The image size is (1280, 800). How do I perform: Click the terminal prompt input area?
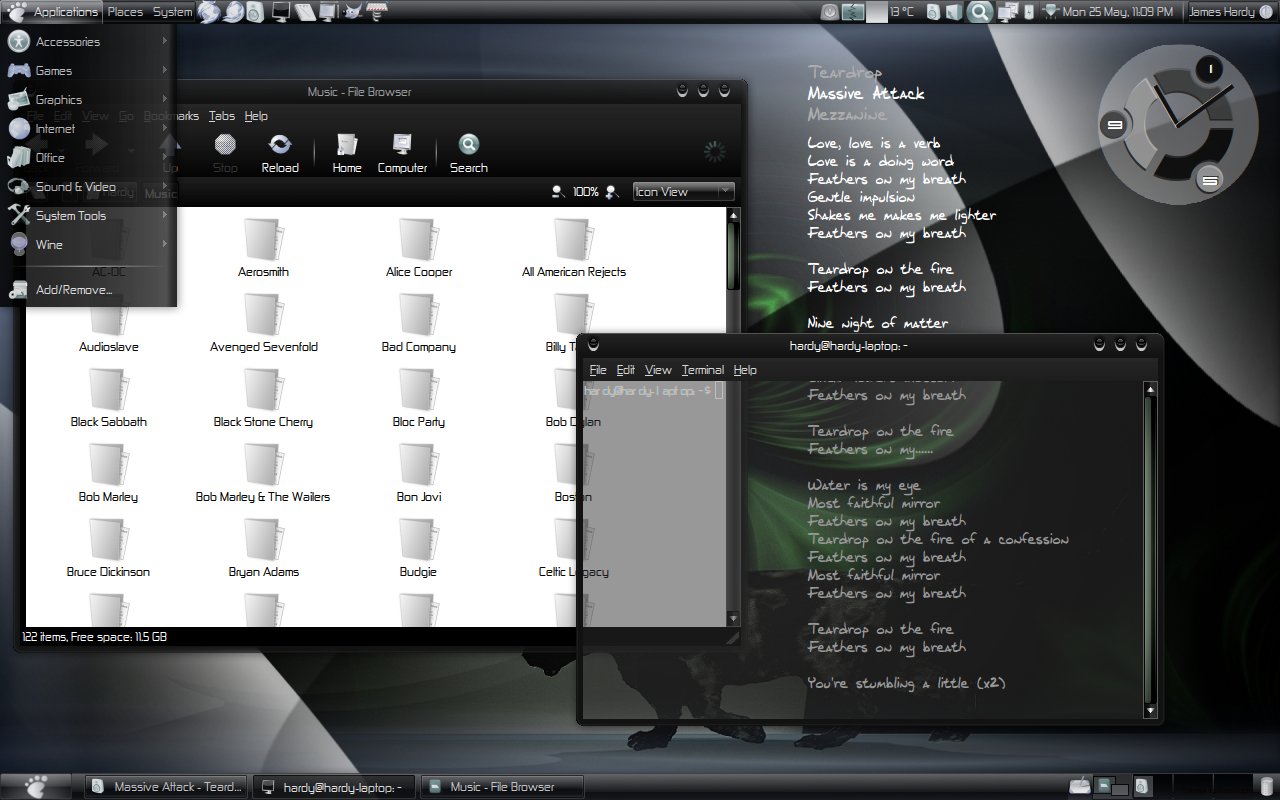click(x=718, y=391)
